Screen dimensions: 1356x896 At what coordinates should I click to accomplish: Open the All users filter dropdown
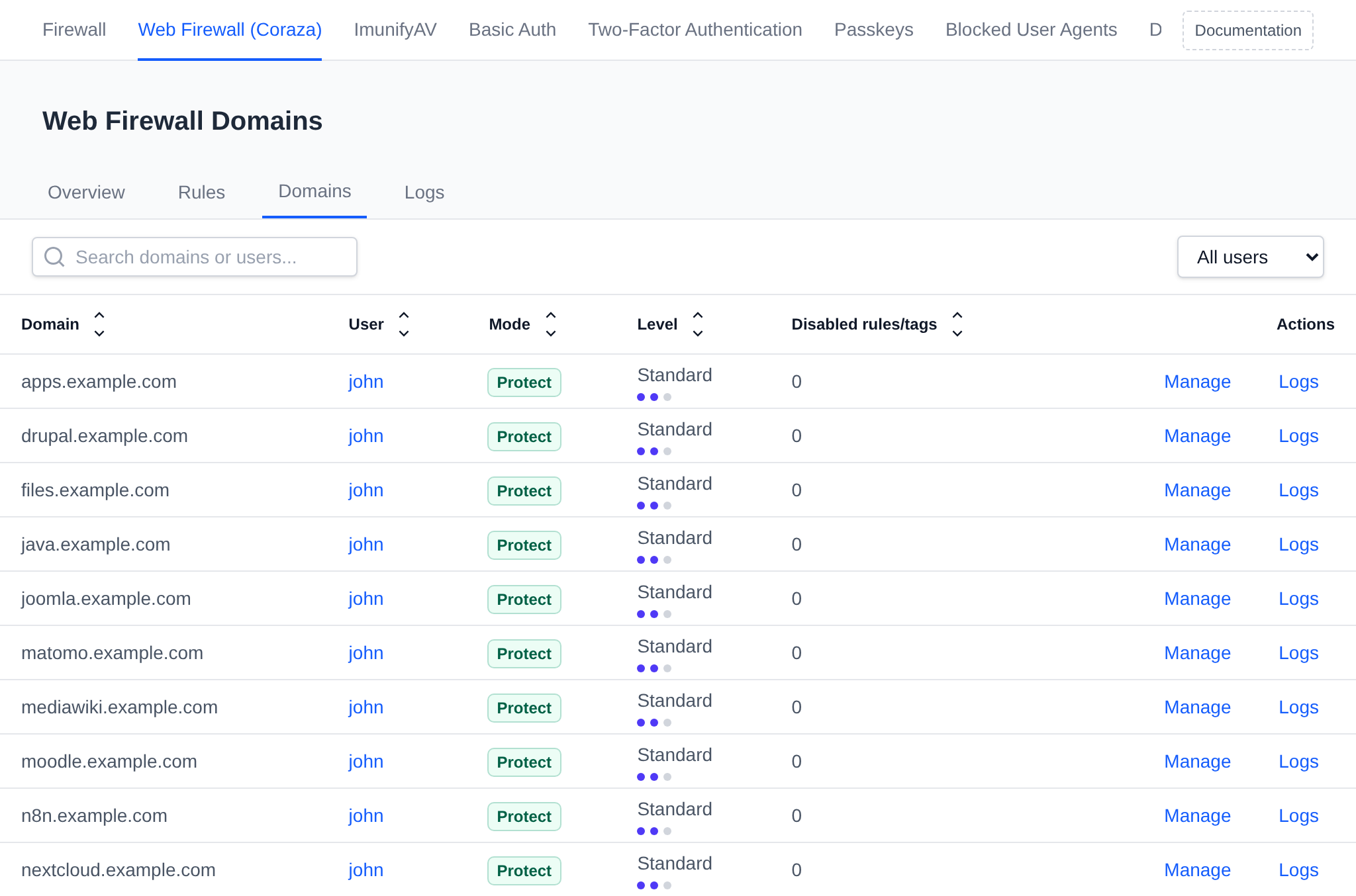click(1250, 257)
